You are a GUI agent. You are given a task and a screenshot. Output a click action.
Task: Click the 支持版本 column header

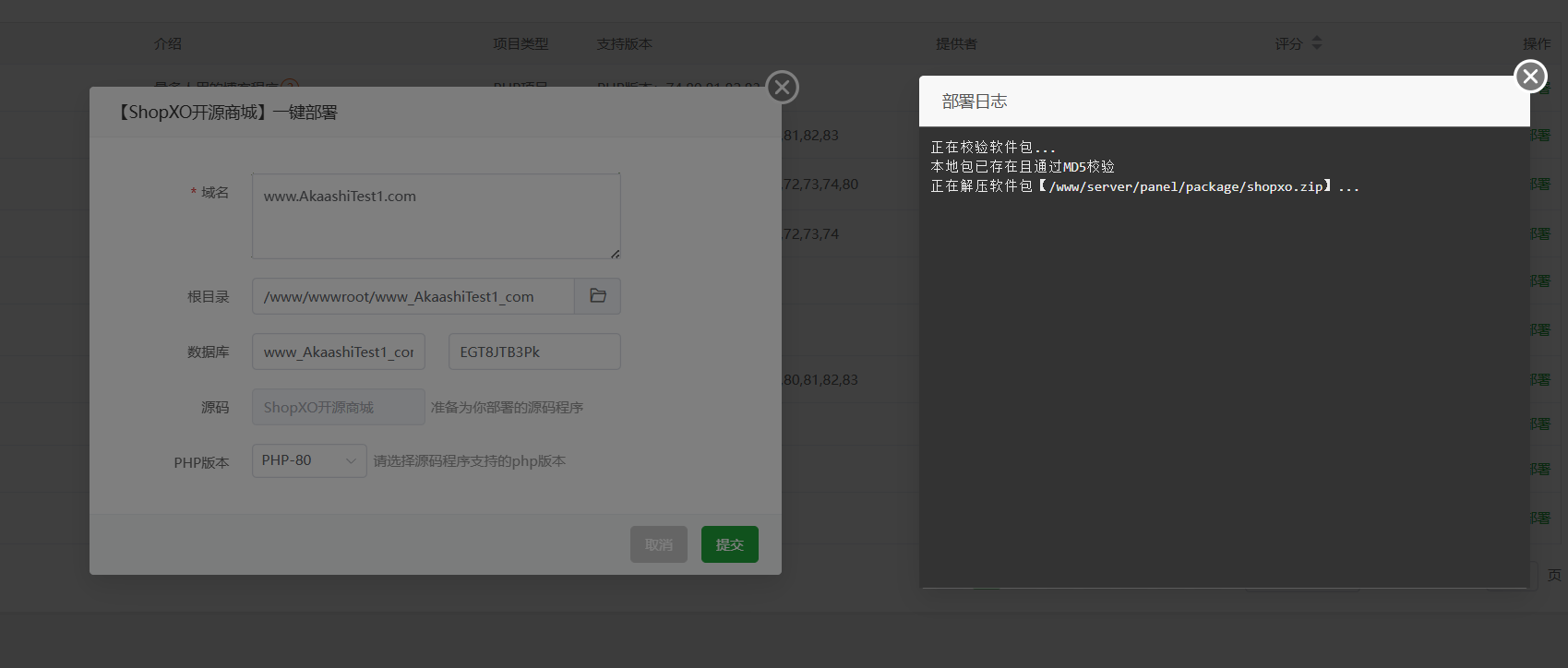coord(625,43)
